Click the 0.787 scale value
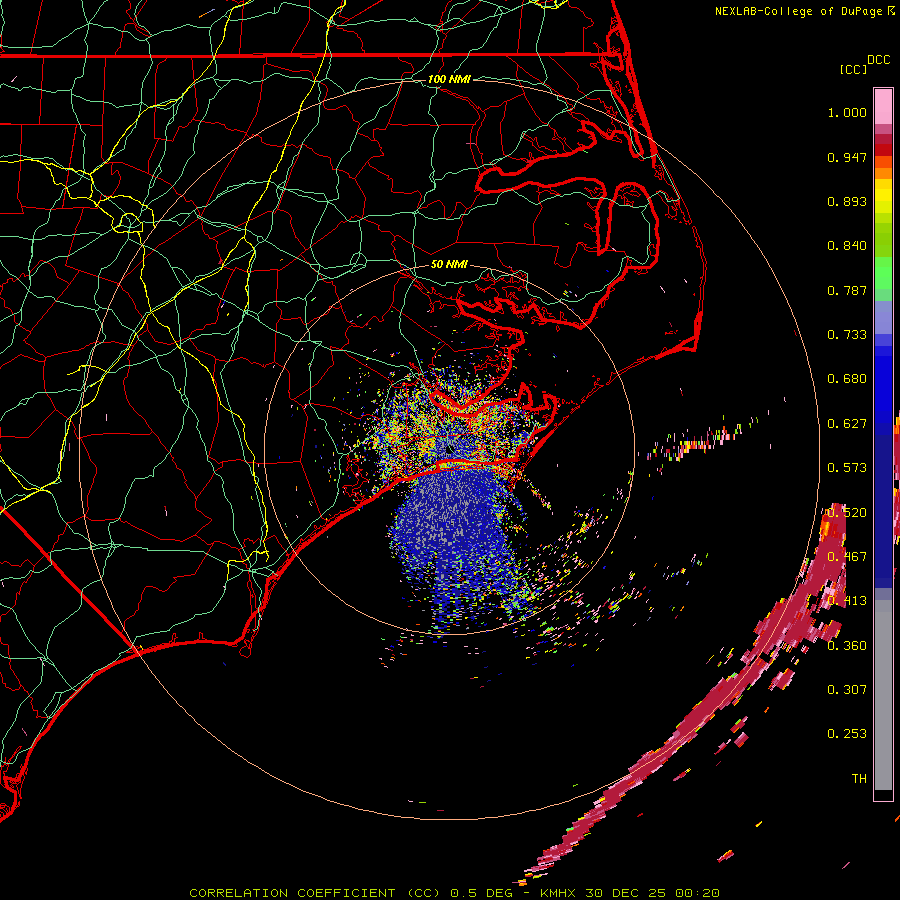This screenshot has height=900, width=900. (x=847, y=290)
